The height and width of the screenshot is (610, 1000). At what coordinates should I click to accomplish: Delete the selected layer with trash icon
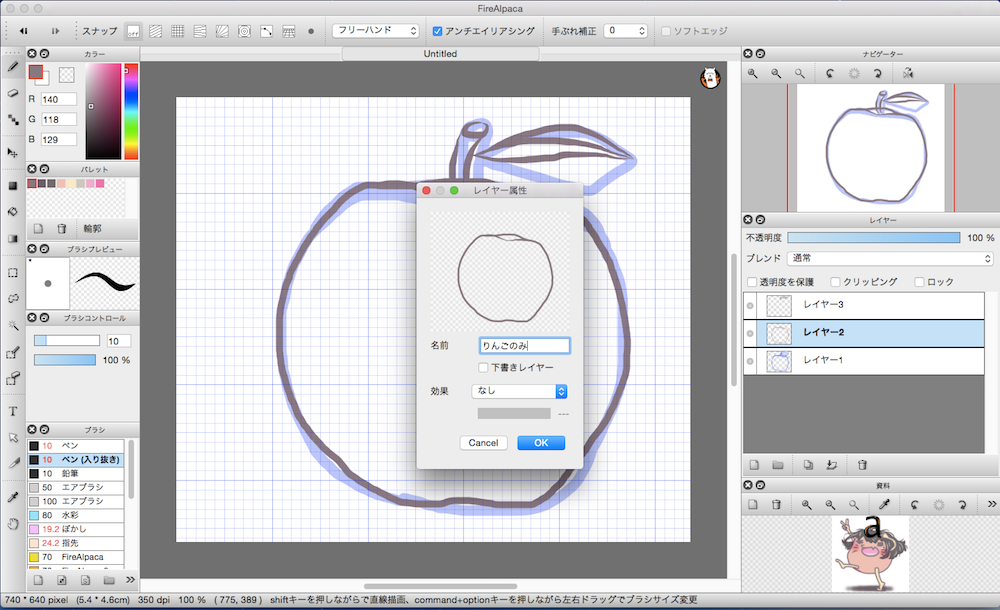coord(862,465)
